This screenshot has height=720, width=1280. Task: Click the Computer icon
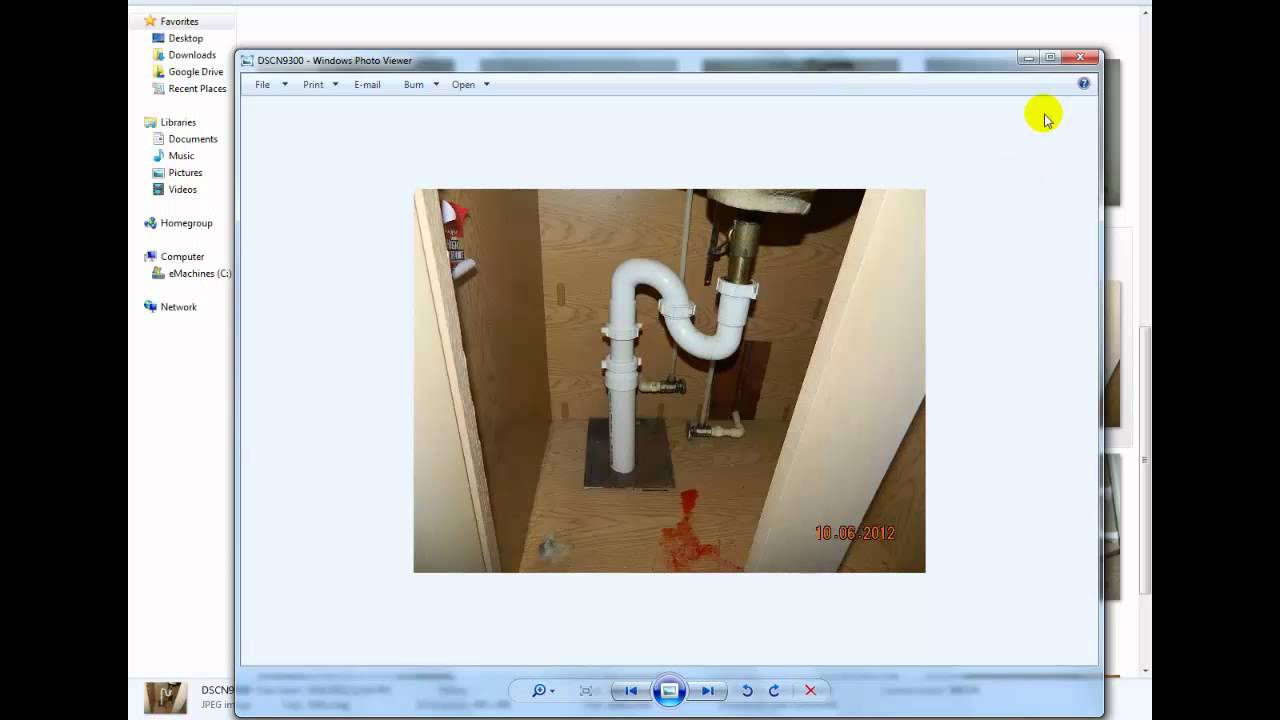pyautogui.click(x=150, y=257)
